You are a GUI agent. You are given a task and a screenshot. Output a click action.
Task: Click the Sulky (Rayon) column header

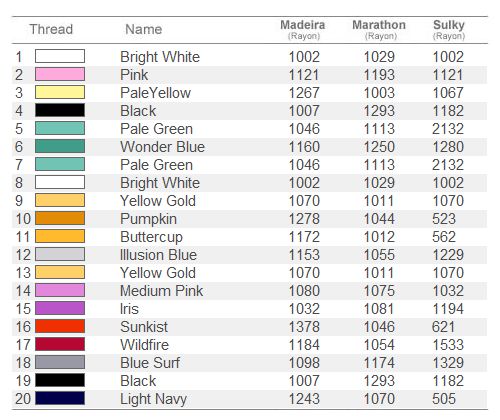[x=449, y=29]
